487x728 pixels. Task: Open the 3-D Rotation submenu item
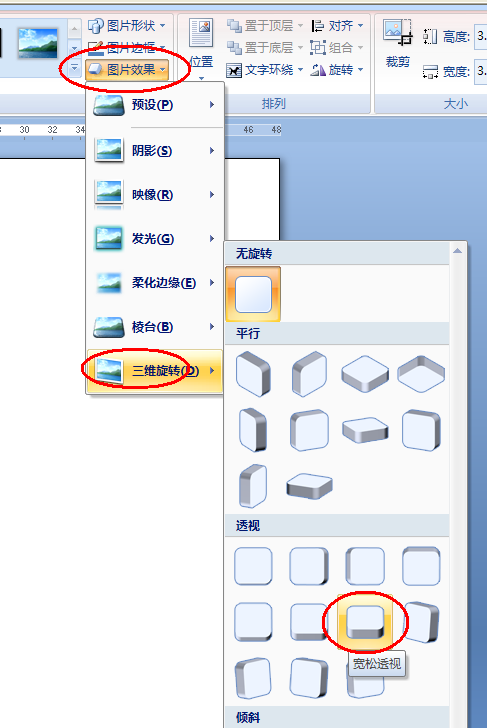point(155,371)
